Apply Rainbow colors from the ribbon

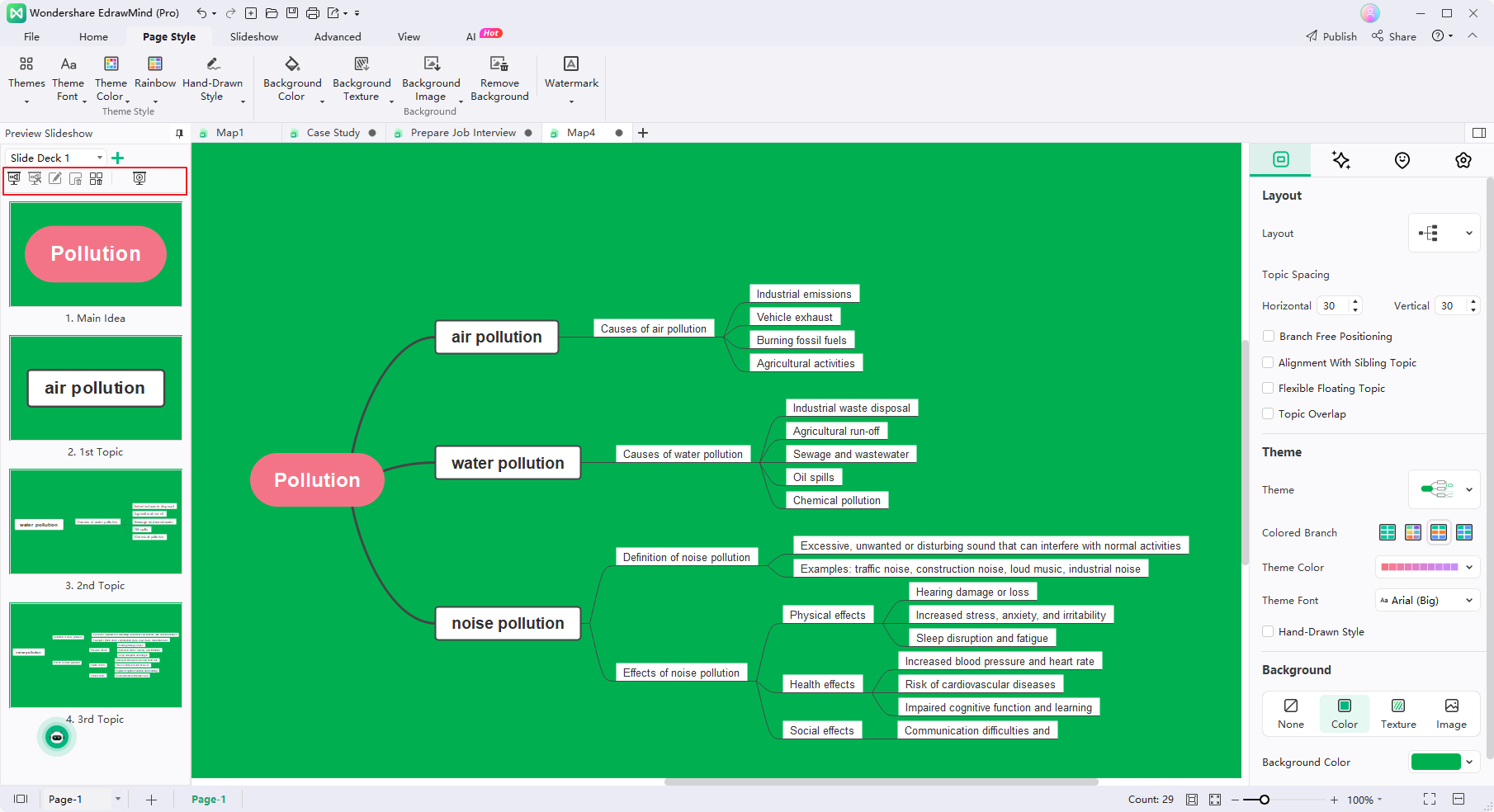[155, 80]
